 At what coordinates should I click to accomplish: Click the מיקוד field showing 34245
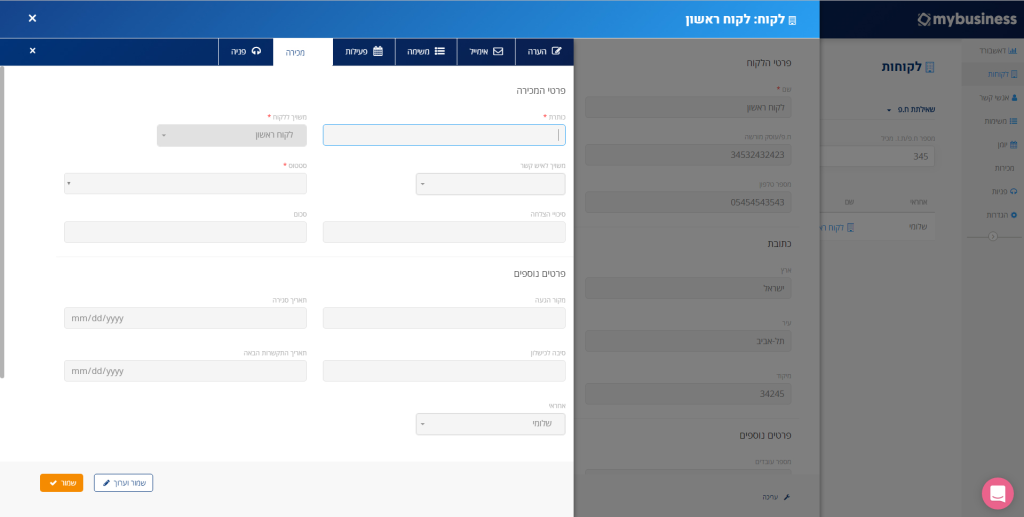688,394
